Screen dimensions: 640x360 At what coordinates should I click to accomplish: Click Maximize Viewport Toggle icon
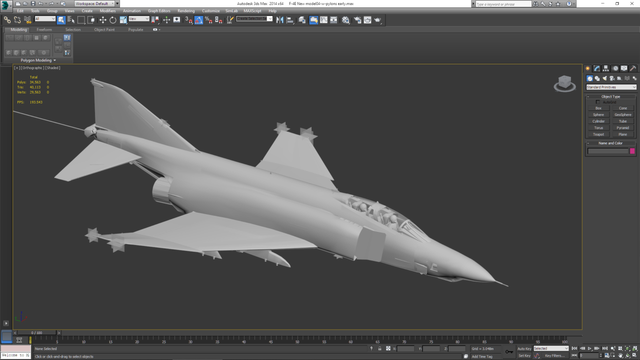tap(635, 356)
